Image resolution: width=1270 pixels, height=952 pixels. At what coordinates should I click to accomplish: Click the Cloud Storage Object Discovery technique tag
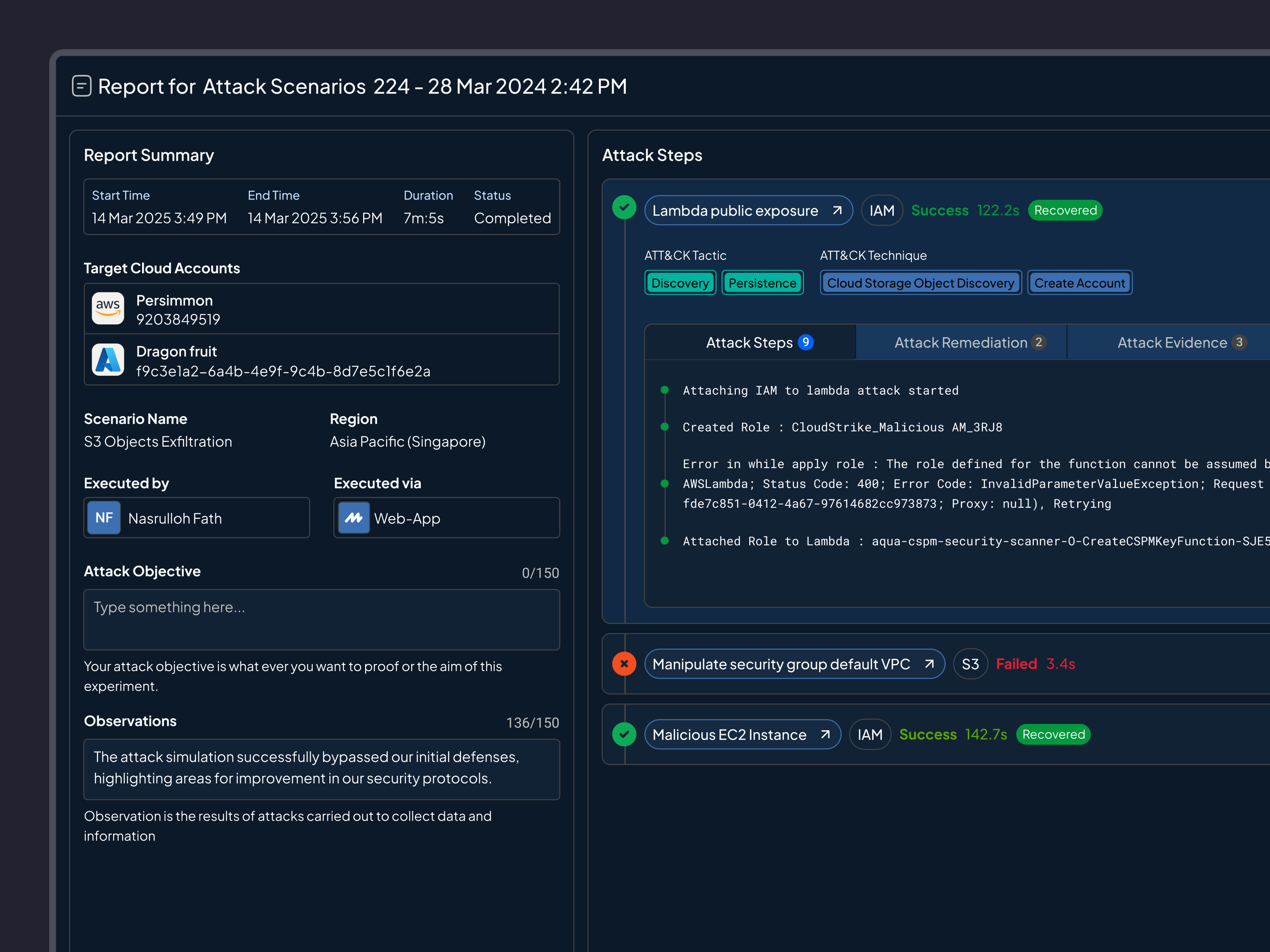920,283
